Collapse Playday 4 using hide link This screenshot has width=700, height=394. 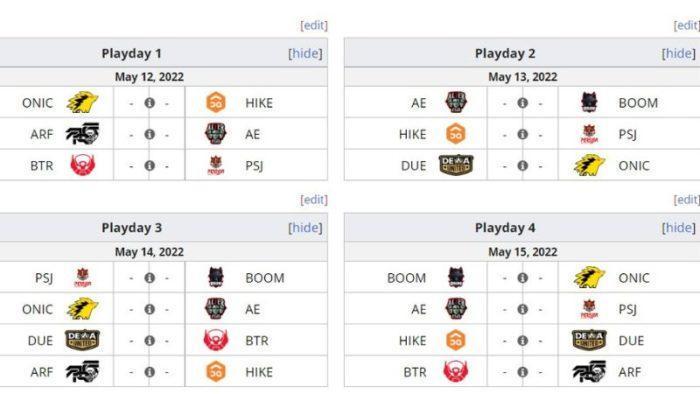(679, 228)
